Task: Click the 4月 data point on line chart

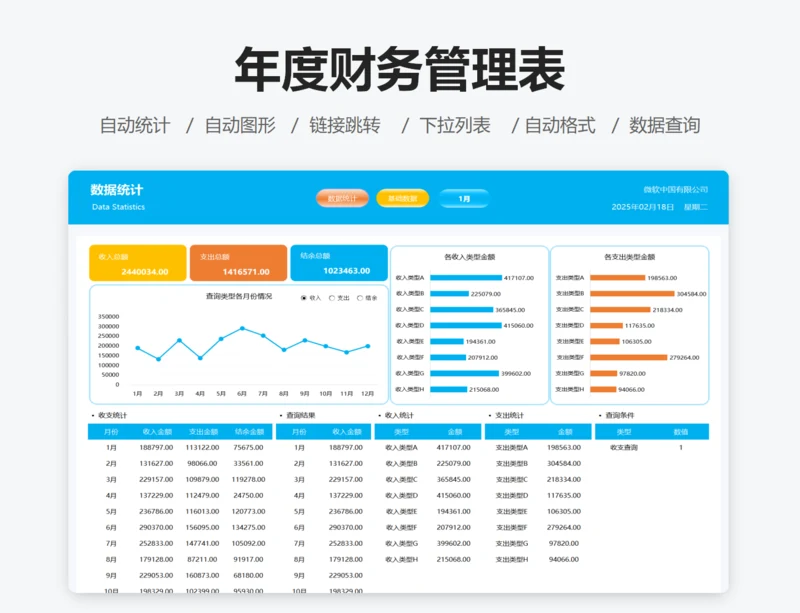Action: (200, 358)
